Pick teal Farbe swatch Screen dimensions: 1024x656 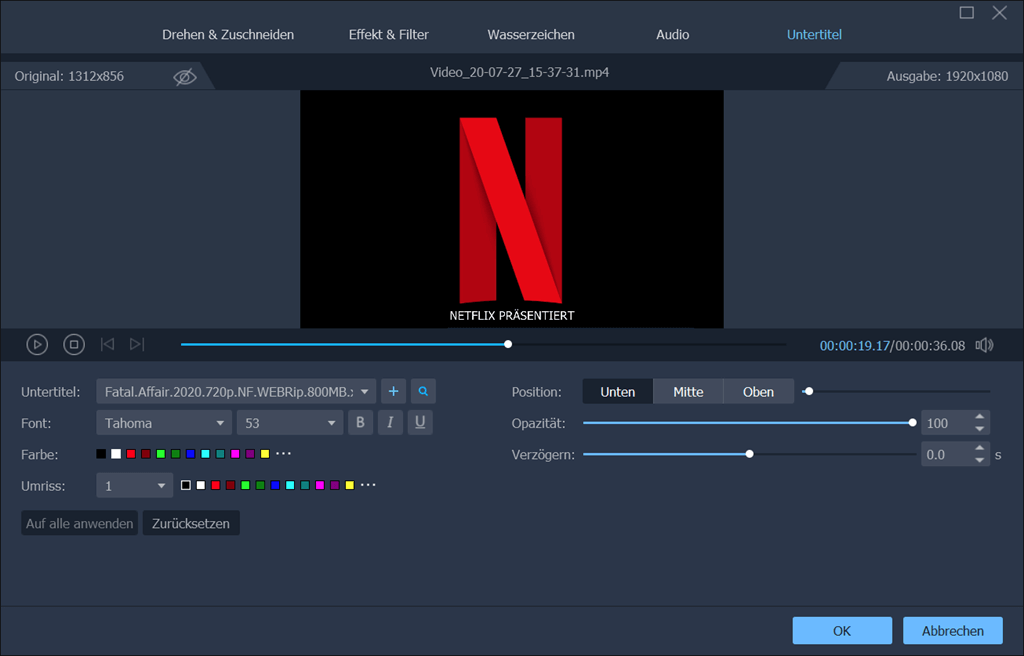point(221,454)
